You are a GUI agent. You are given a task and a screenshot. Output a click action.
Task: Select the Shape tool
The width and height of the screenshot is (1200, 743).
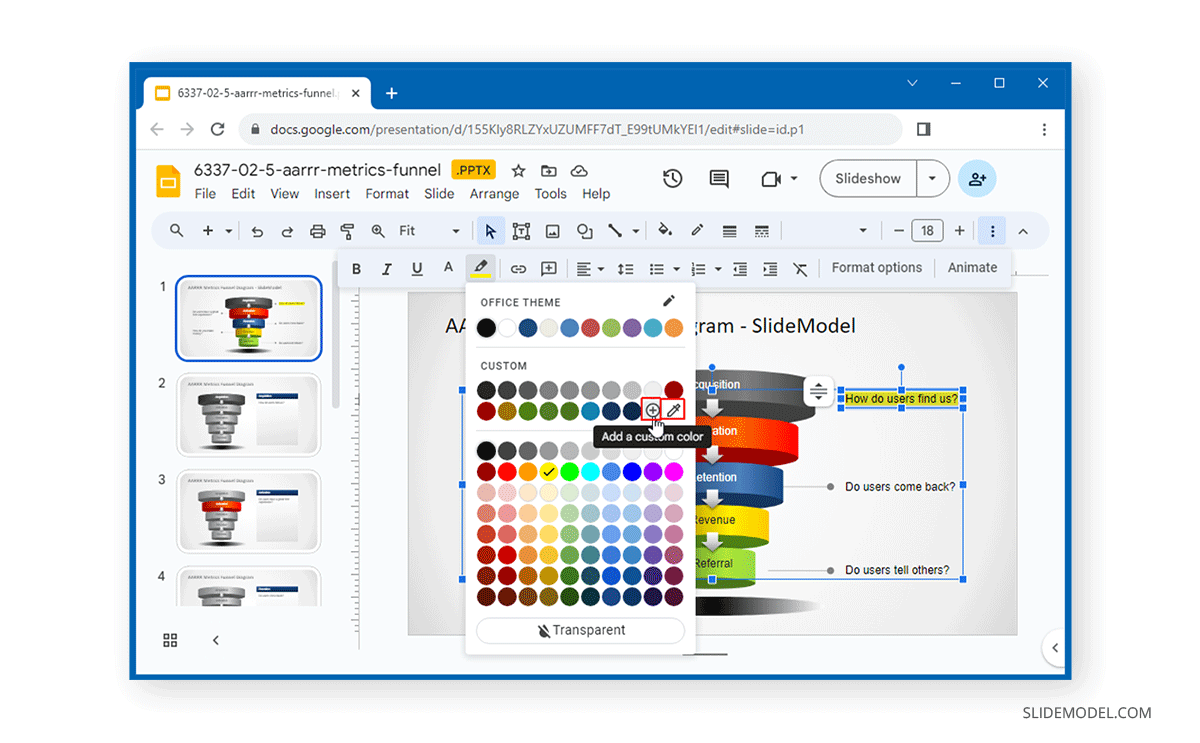pos(584,230)
